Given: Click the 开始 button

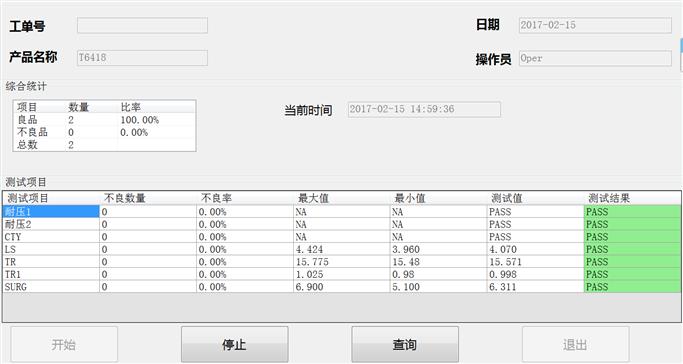Looking at the screenshot, I should pyautogui.click(x=64, y=344).
